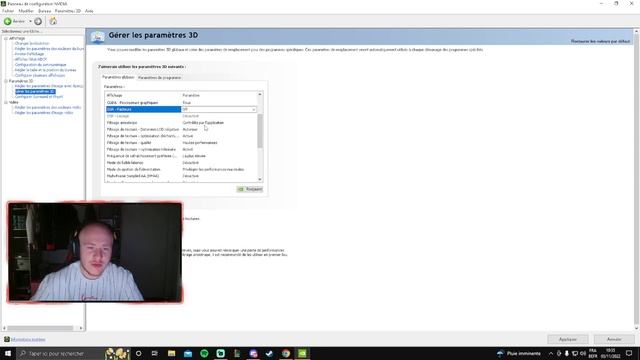This screenshot has width=640, height=360.
Task: Open the Mail app on taskbar
Action: [188, 353]
